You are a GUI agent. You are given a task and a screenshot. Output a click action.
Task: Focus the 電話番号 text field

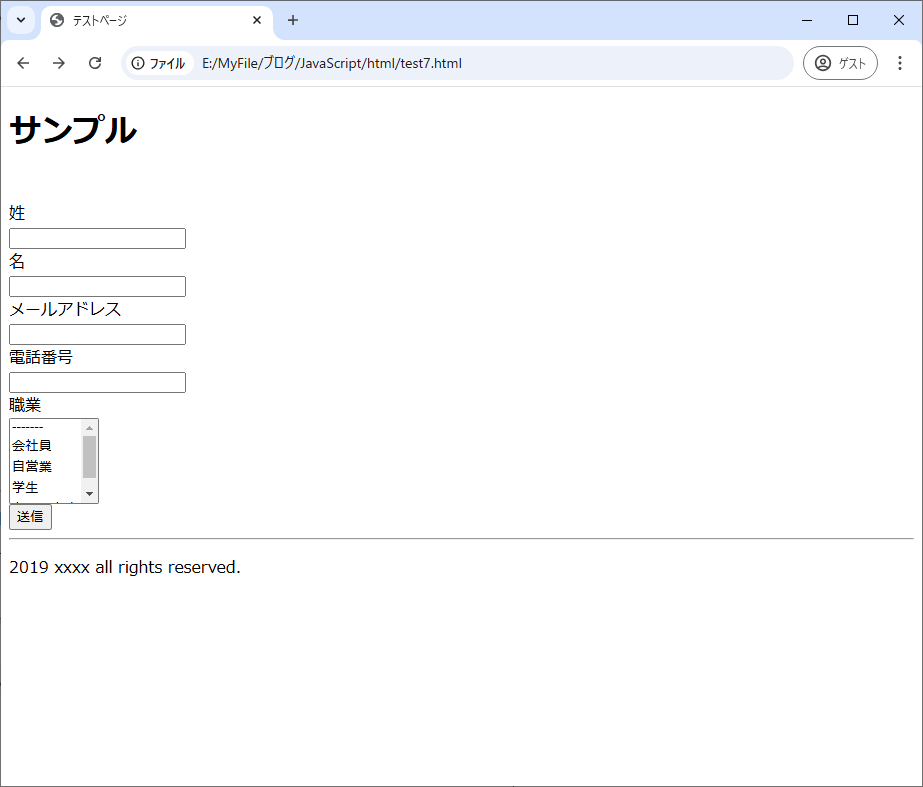tap(98, 383)
